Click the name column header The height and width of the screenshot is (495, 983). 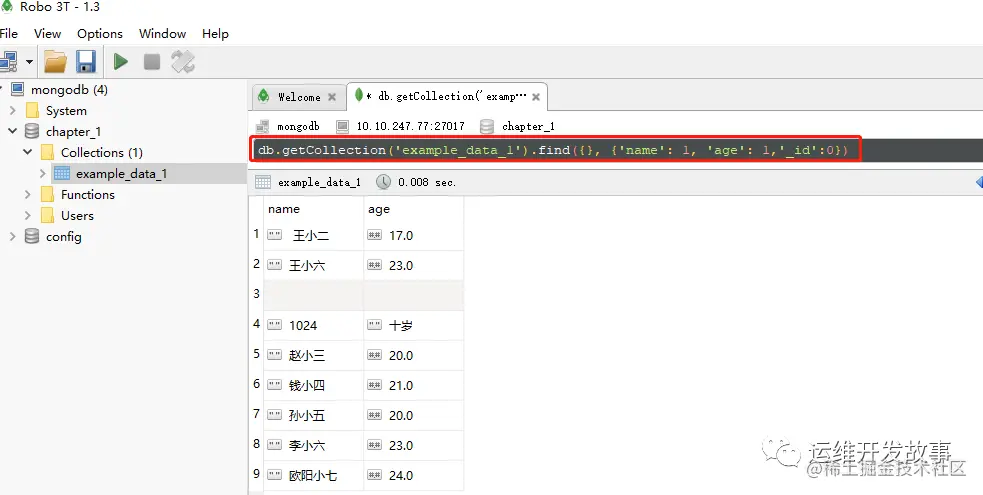tap(313, 209)
